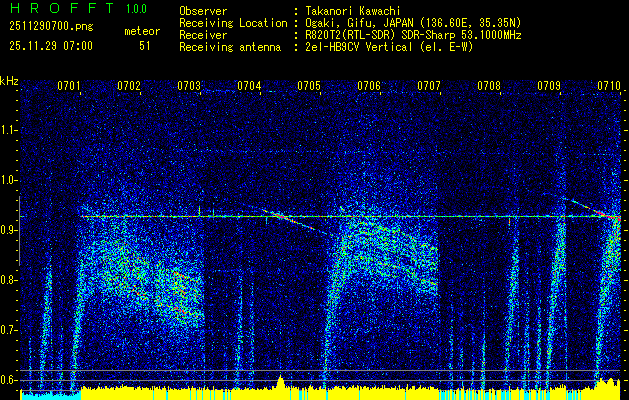Click the 0702 time marker
Viewport: 629px width, 400px height.
pos(129,86)
